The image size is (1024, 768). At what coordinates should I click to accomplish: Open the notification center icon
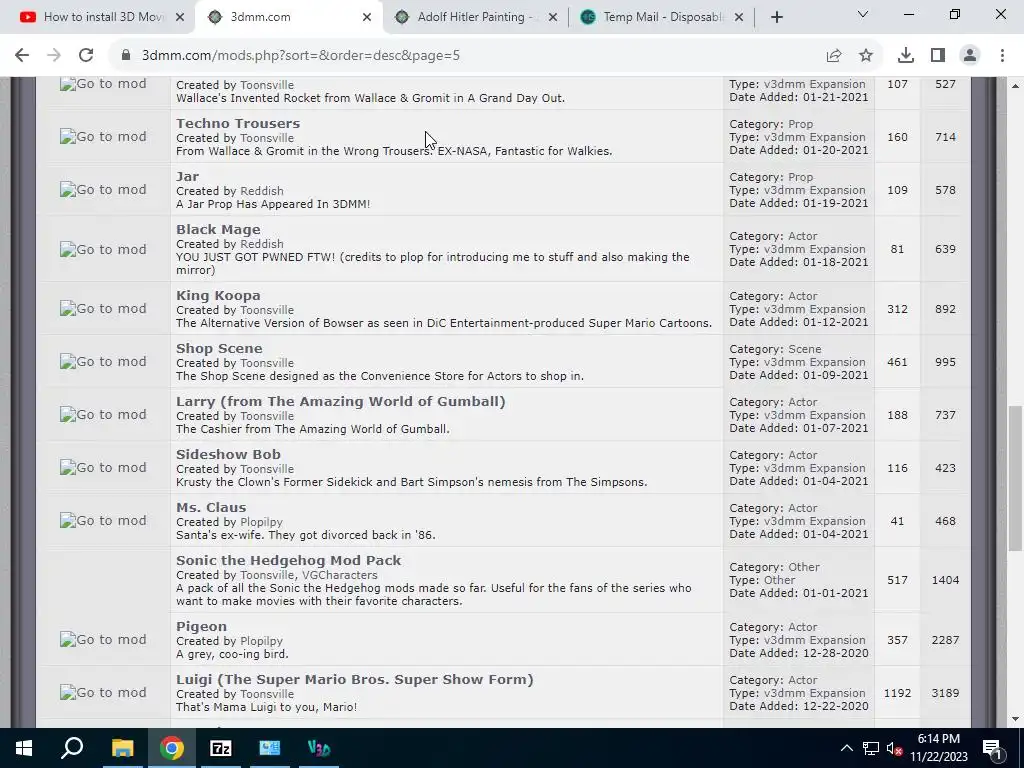[992, 748]
